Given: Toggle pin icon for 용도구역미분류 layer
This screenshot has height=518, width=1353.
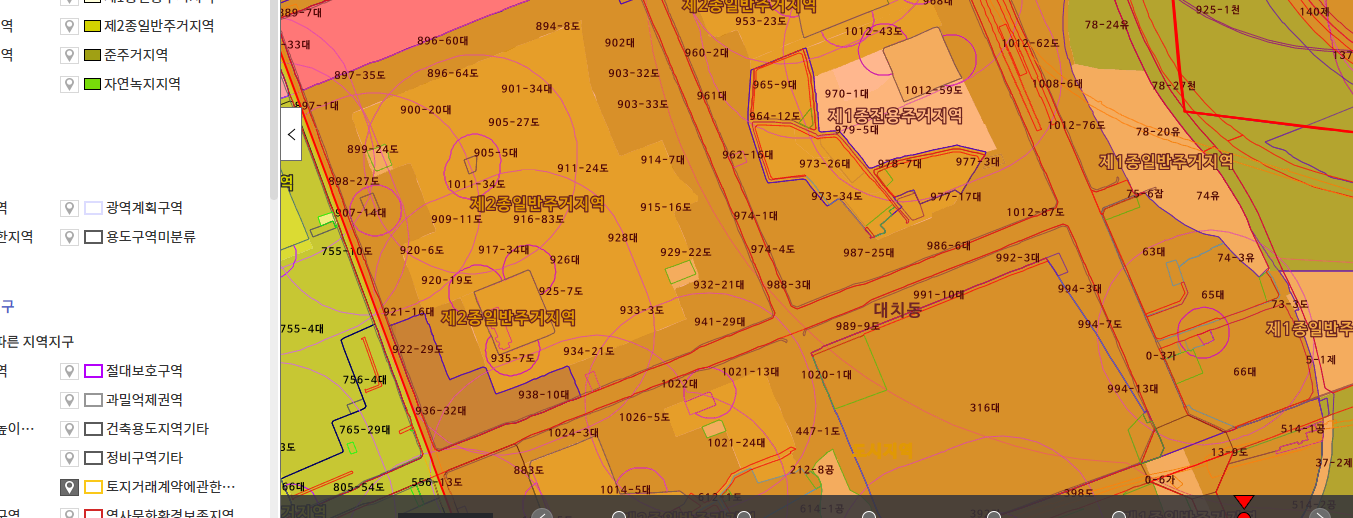Looking at the screenshot, I should (x=69, y=238).
